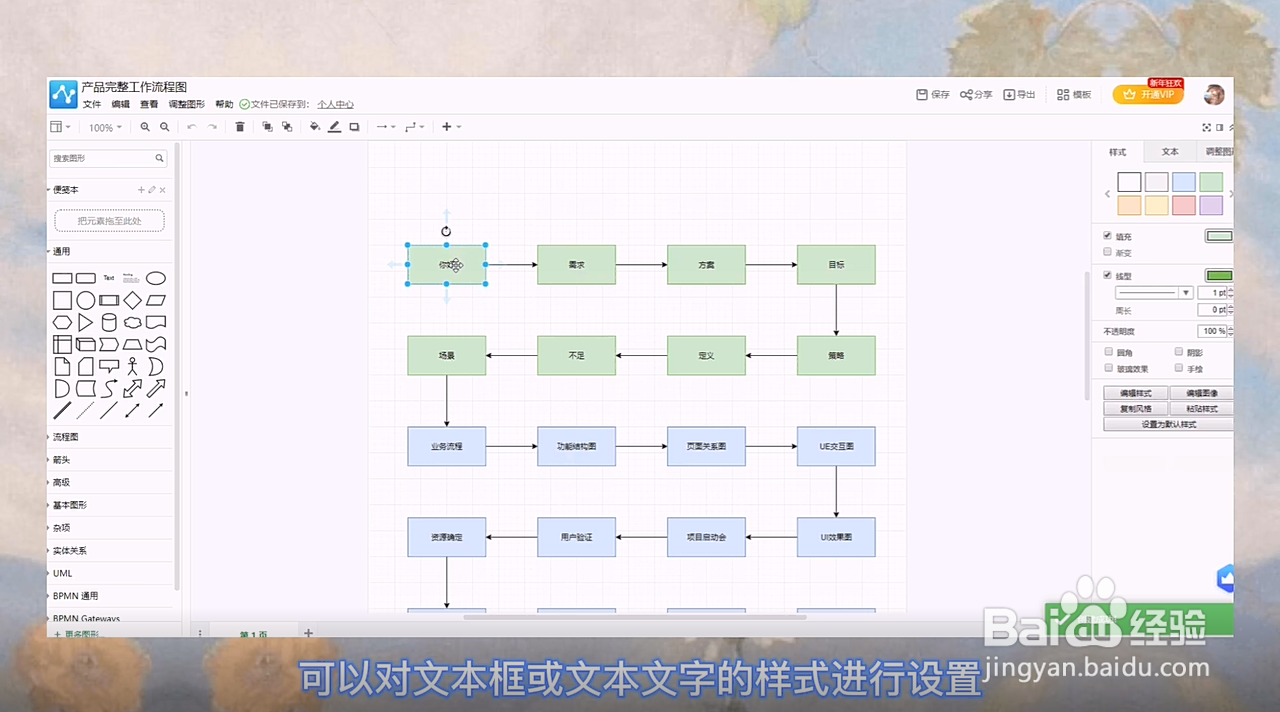
Task: Open the 调整图形 menu
Action: click(186, 104)
